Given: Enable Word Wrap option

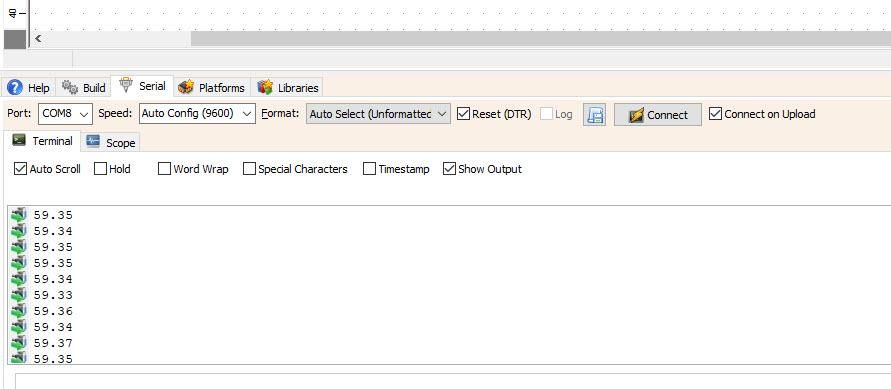Looking at the screenshot, I should tap(164, 169).
